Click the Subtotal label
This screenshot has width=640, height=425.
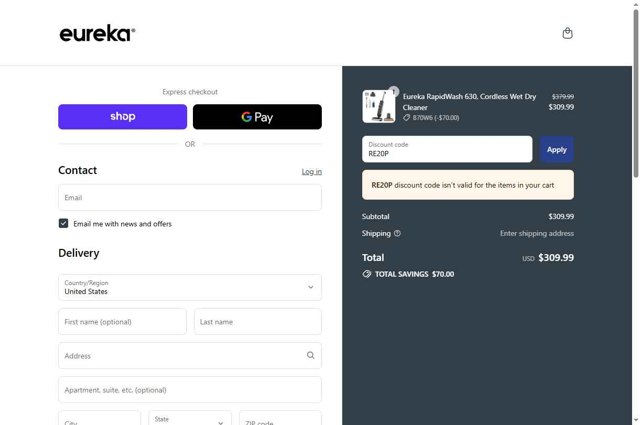(376, 216)
